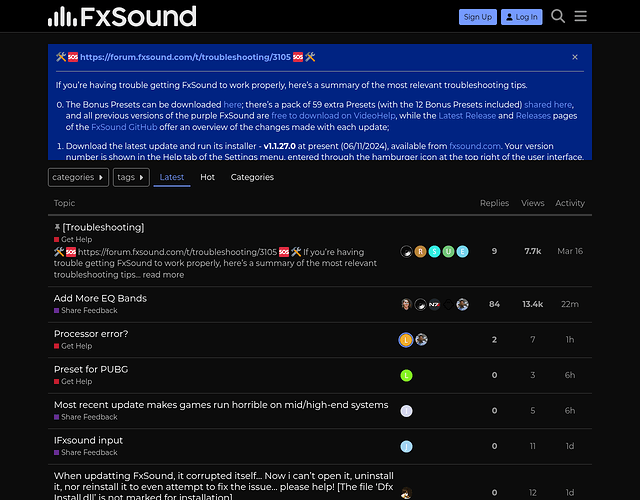Click the blue avatar in IFxsound input row
Image resolution: width=640 pixels, height=500 pixels.
[x=407, y=447]
